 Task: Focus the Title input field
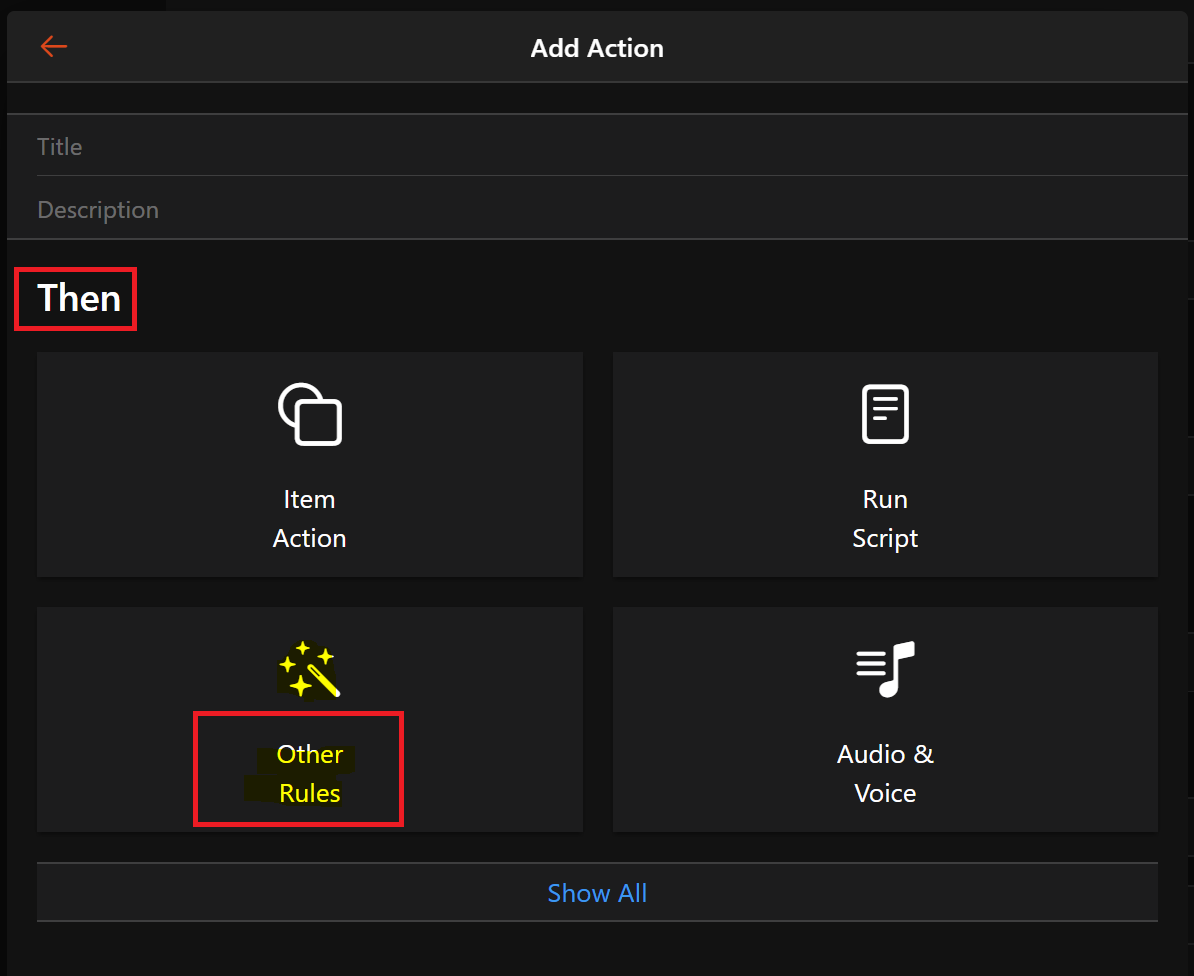tap(600, 147)
